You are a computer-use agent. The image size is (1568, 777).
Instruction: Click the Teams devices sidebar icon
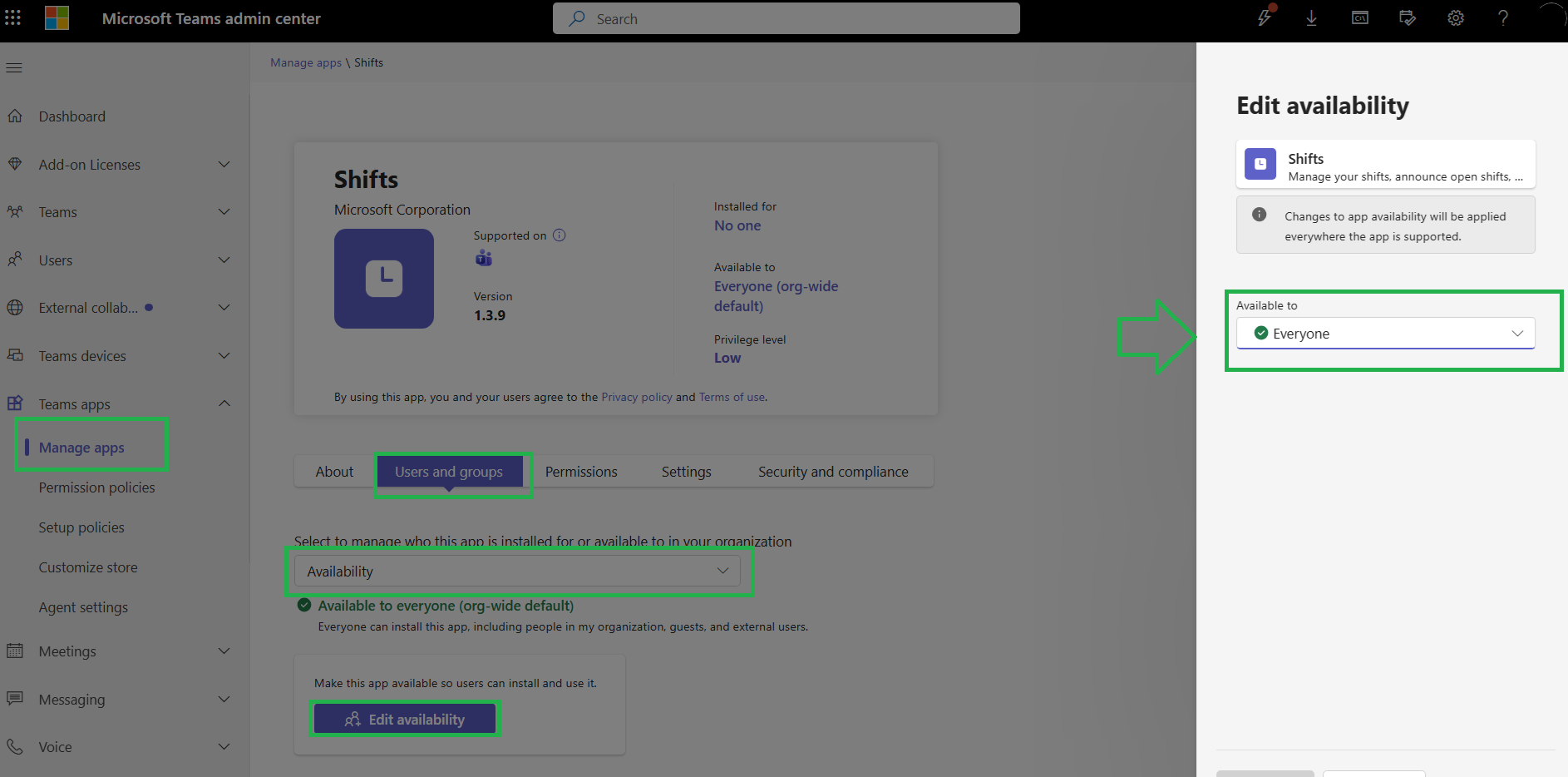(x=15, y=356)
